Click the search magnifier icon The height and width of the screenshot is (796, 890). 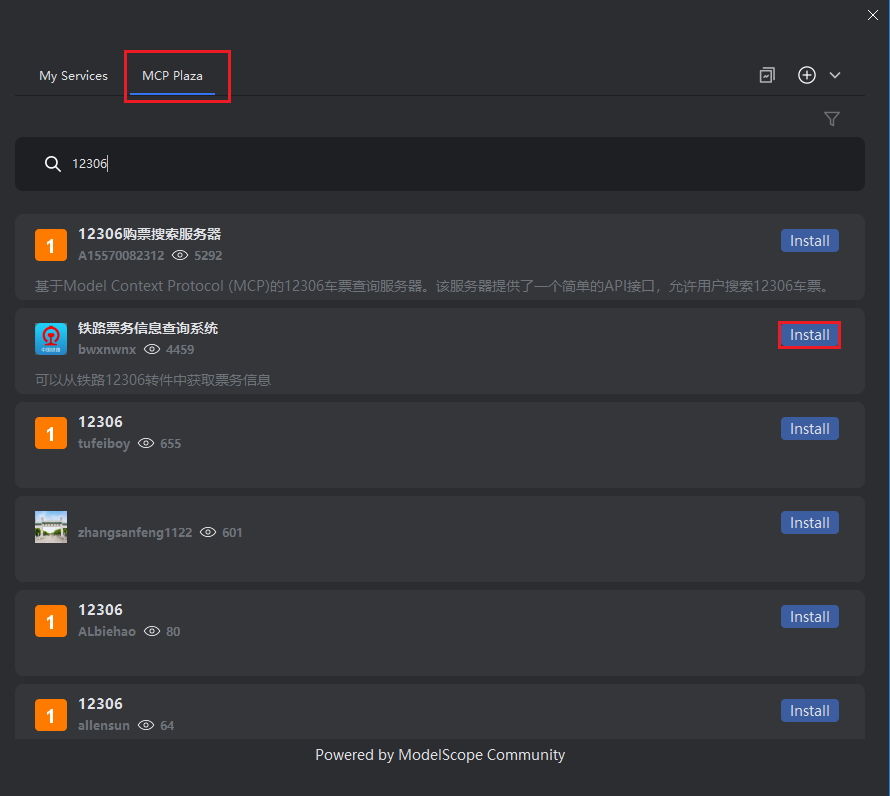[53, 164]
